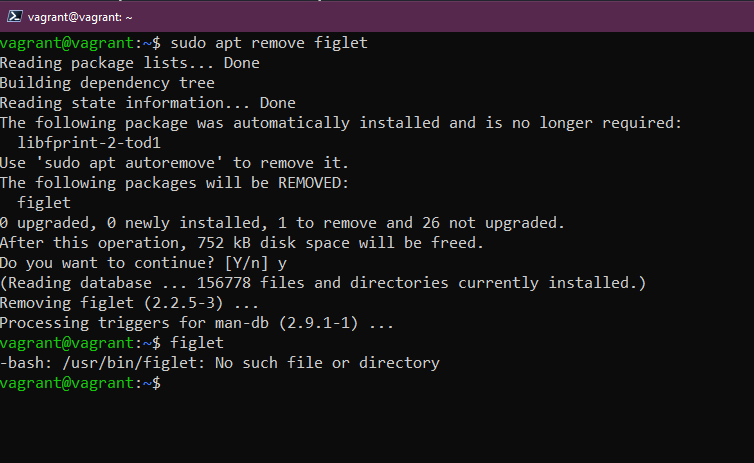Click the first 'vagrant@vagrant' prompt text
754x463 pixels.
[65, 43]
